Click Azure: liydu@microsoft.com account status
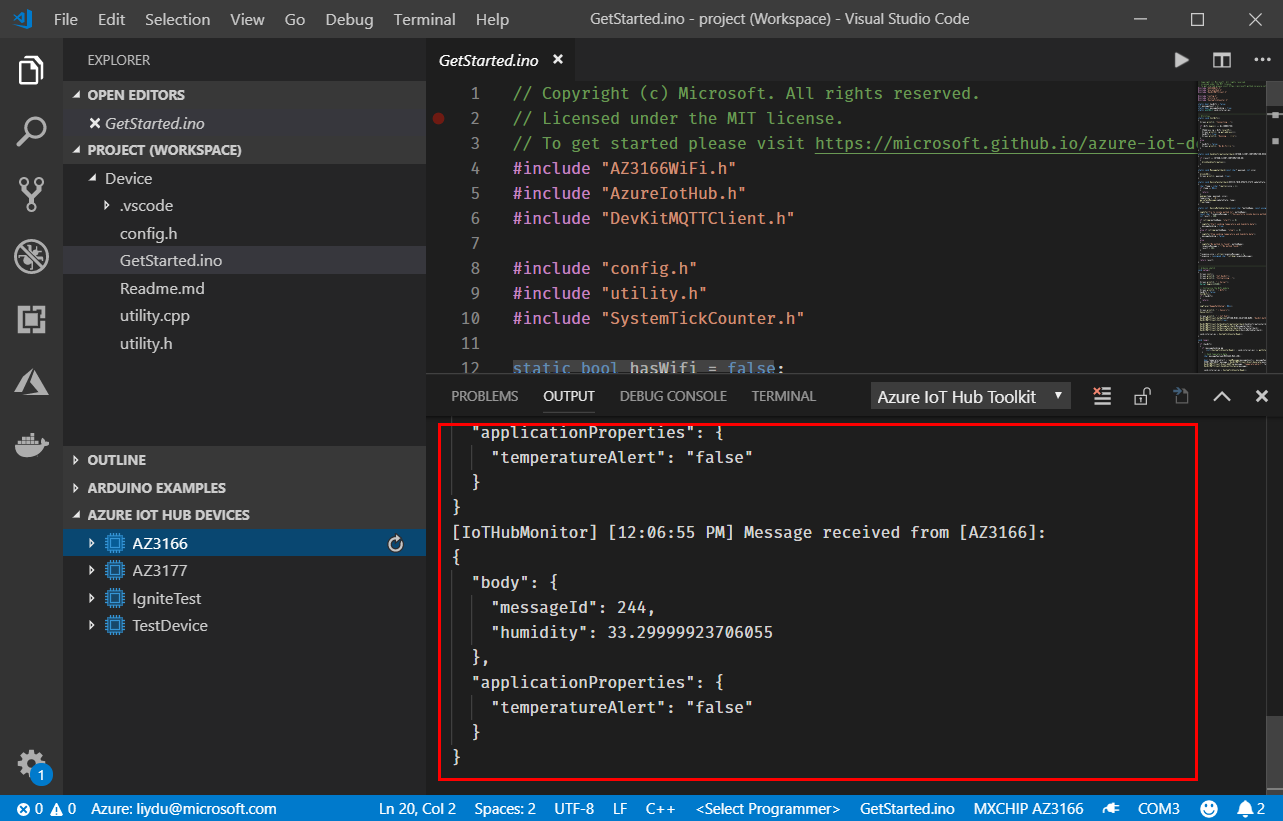The image size is (1283, 821). tap(183, 808)
